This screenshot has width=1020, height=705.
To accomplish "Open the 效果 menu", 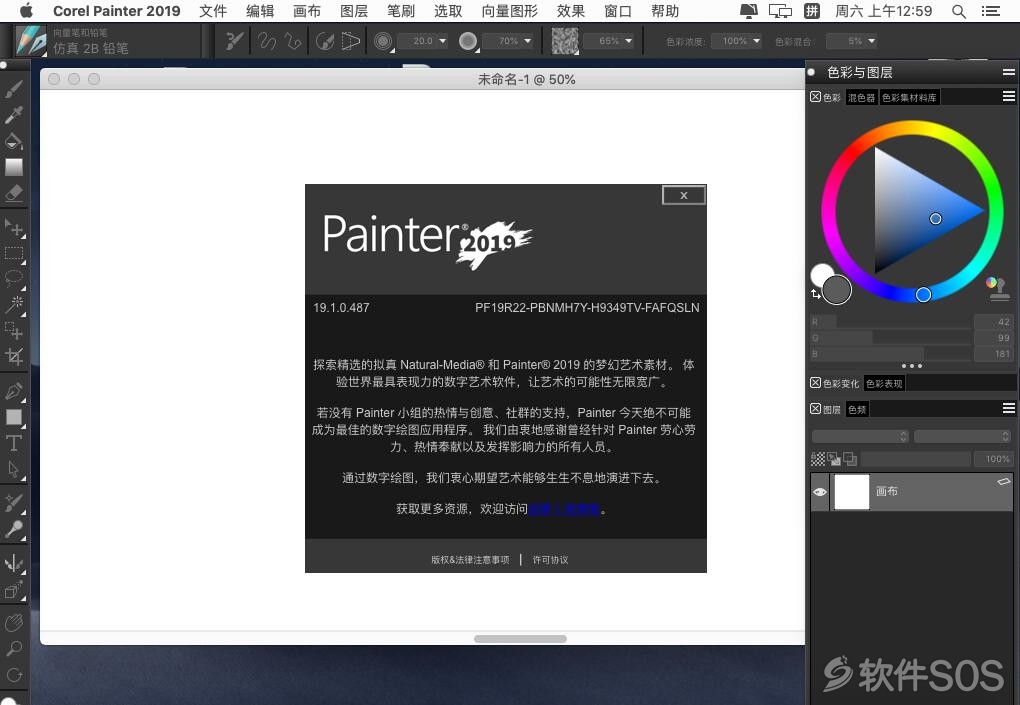I will pos(570,11).
